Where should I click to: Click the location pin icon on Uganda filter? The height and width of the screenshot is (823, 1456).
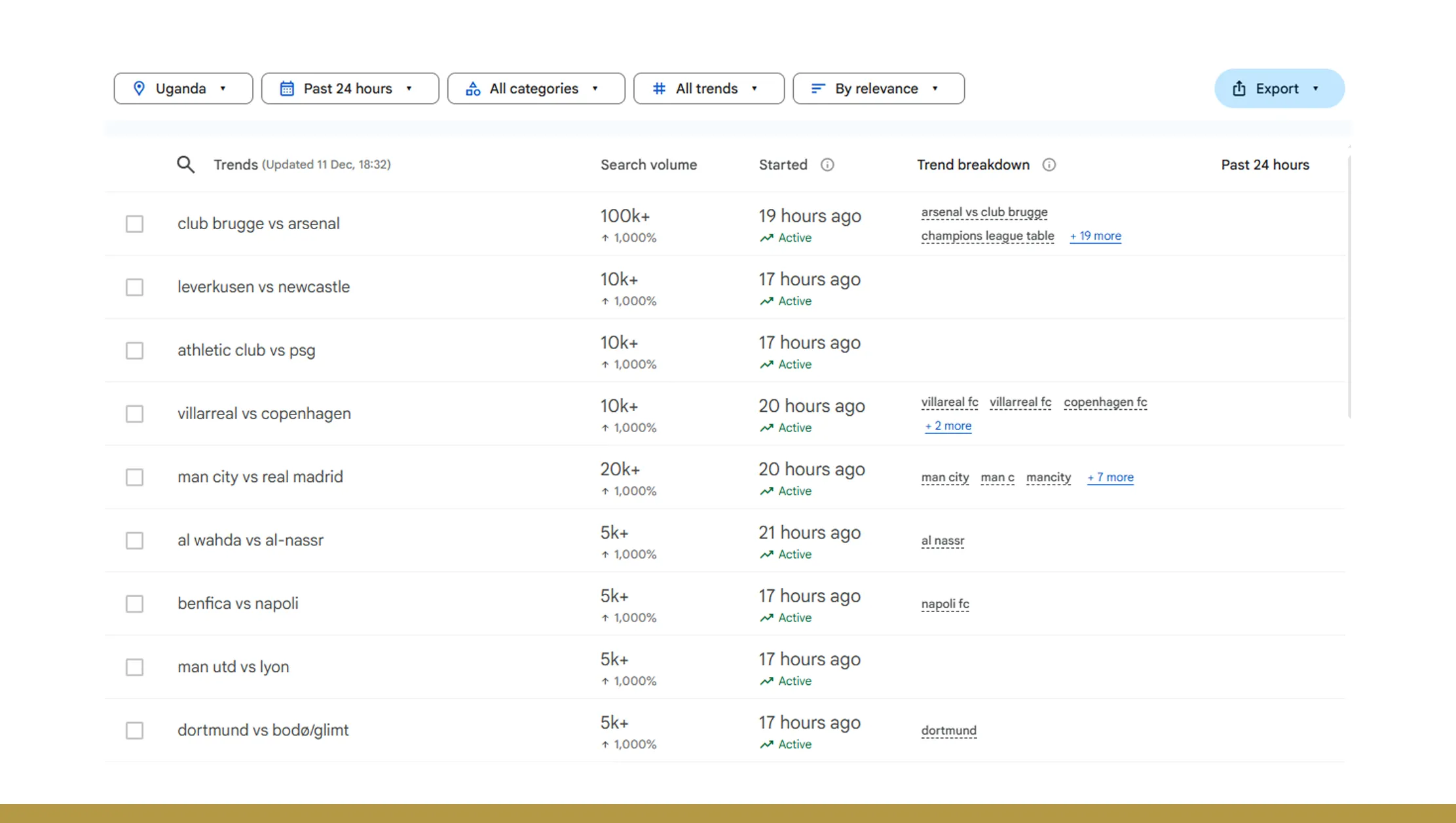point(140,88)
